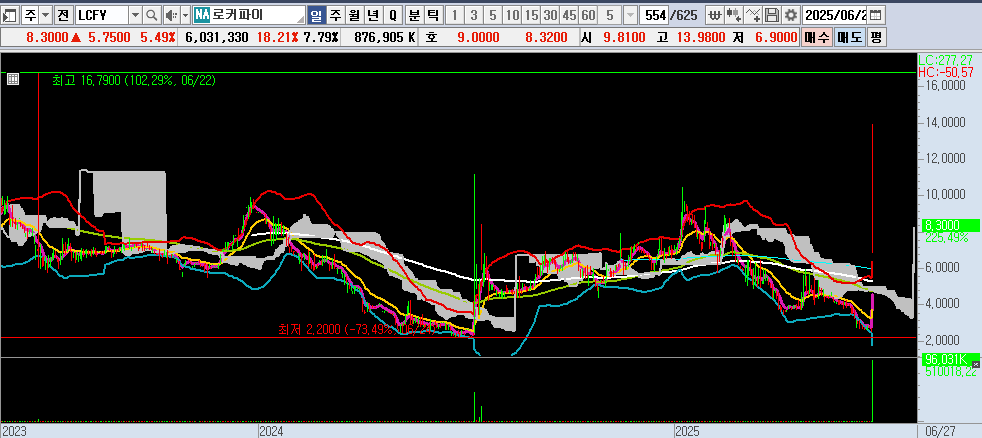Screen dimensions: 982x438
Task: Switch to the minute (분) chart
Action: [415, 14]
